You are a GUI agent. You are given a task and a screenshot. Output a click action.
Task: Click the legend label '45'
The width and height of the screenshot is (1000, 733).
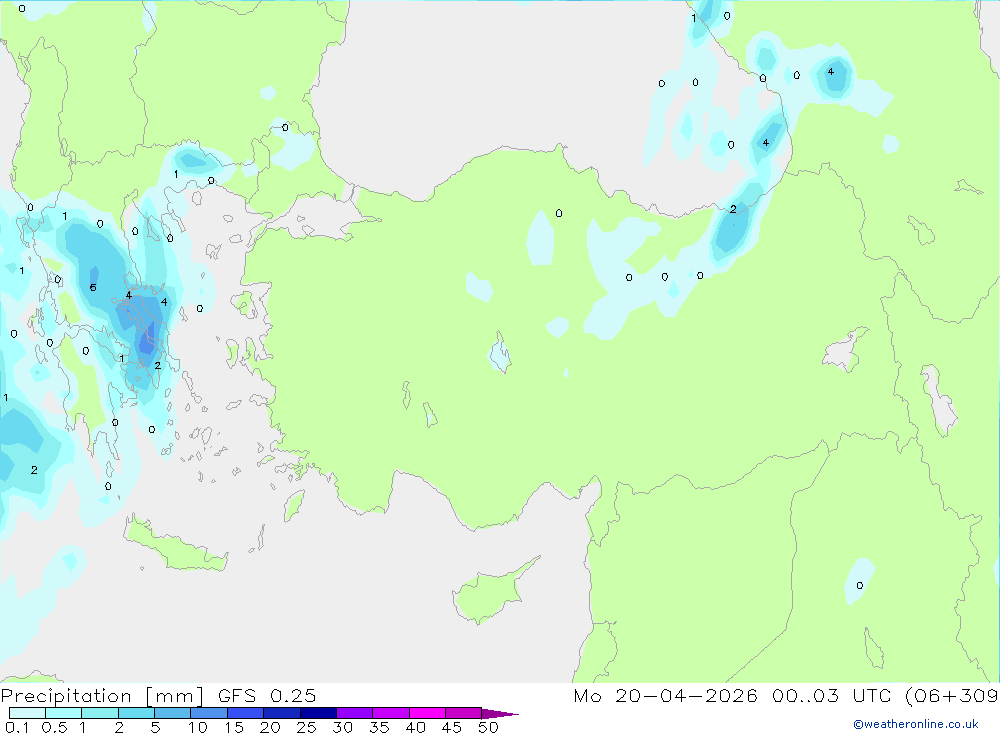[x=452, y=727]
